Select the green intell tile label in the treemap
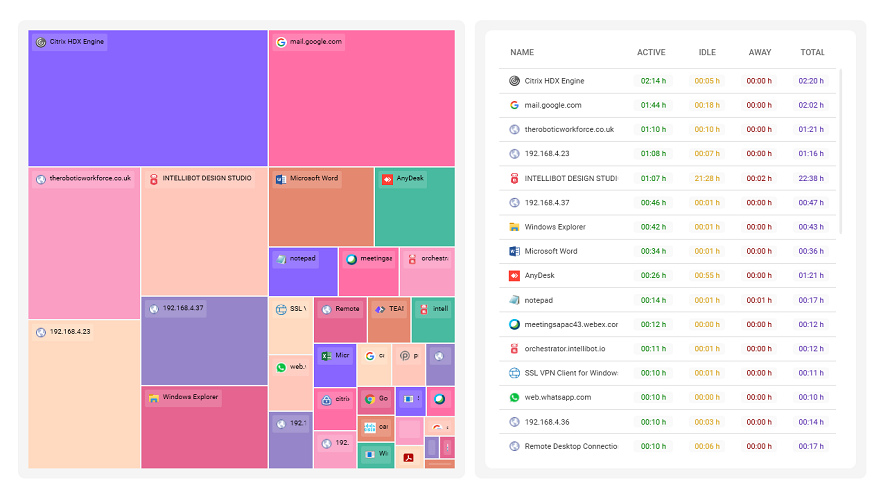The image size is (890, 500). tap(441, 309)
